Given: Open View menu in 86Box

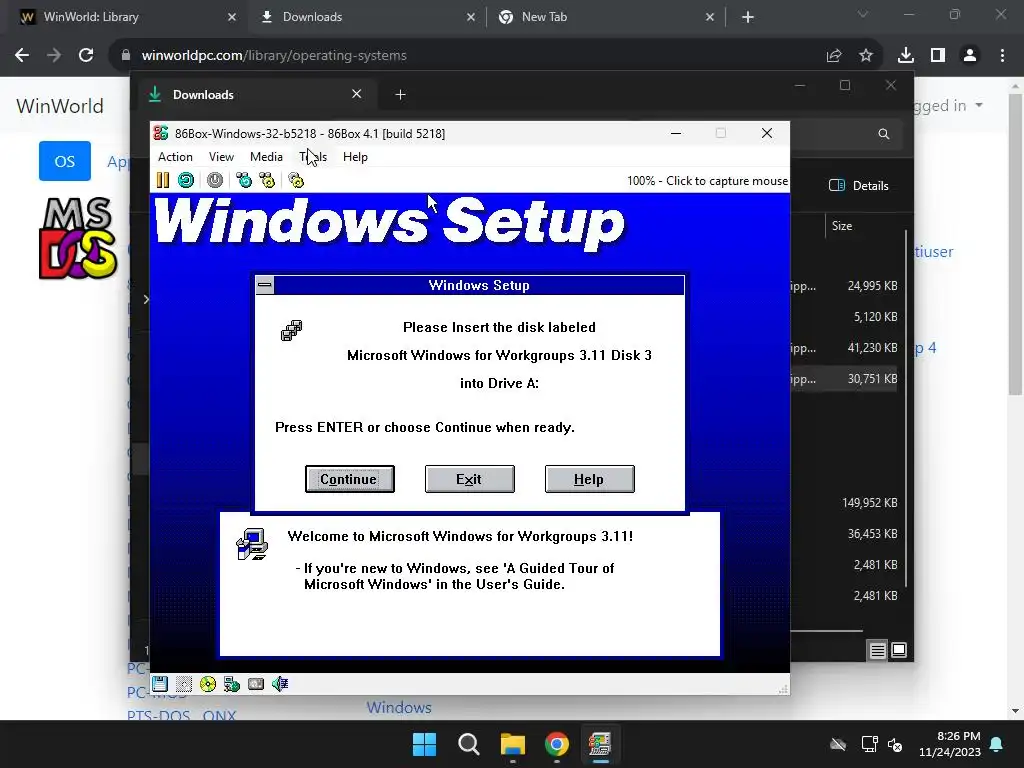Looking at the screenshot, I should (x=221, y=157).
